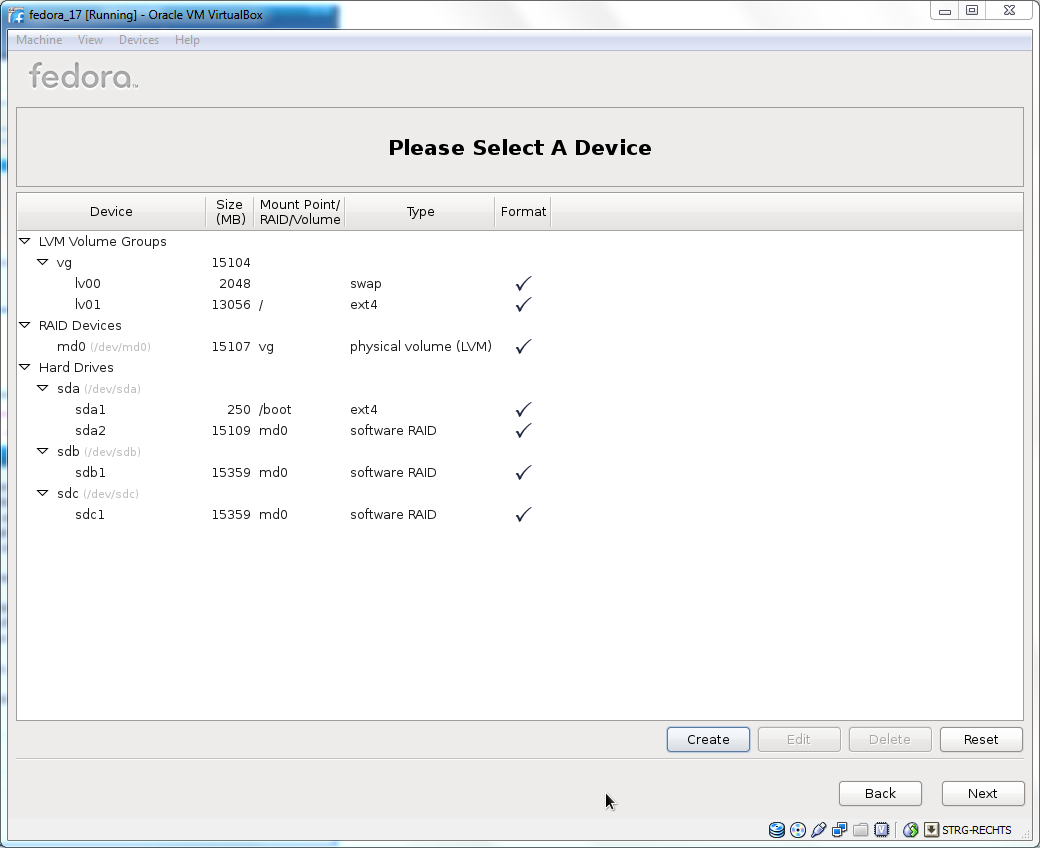
Task: Click the lv01 size value 13056
Action: pos(231,304)
